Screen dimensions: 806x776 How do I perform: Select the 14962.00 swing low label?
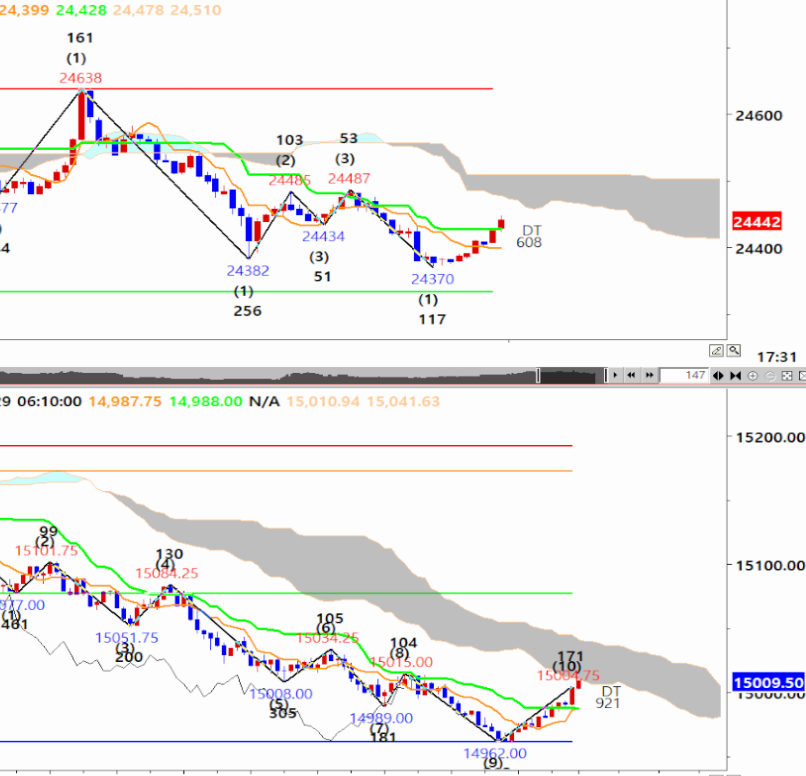click(x=494, y=752)
